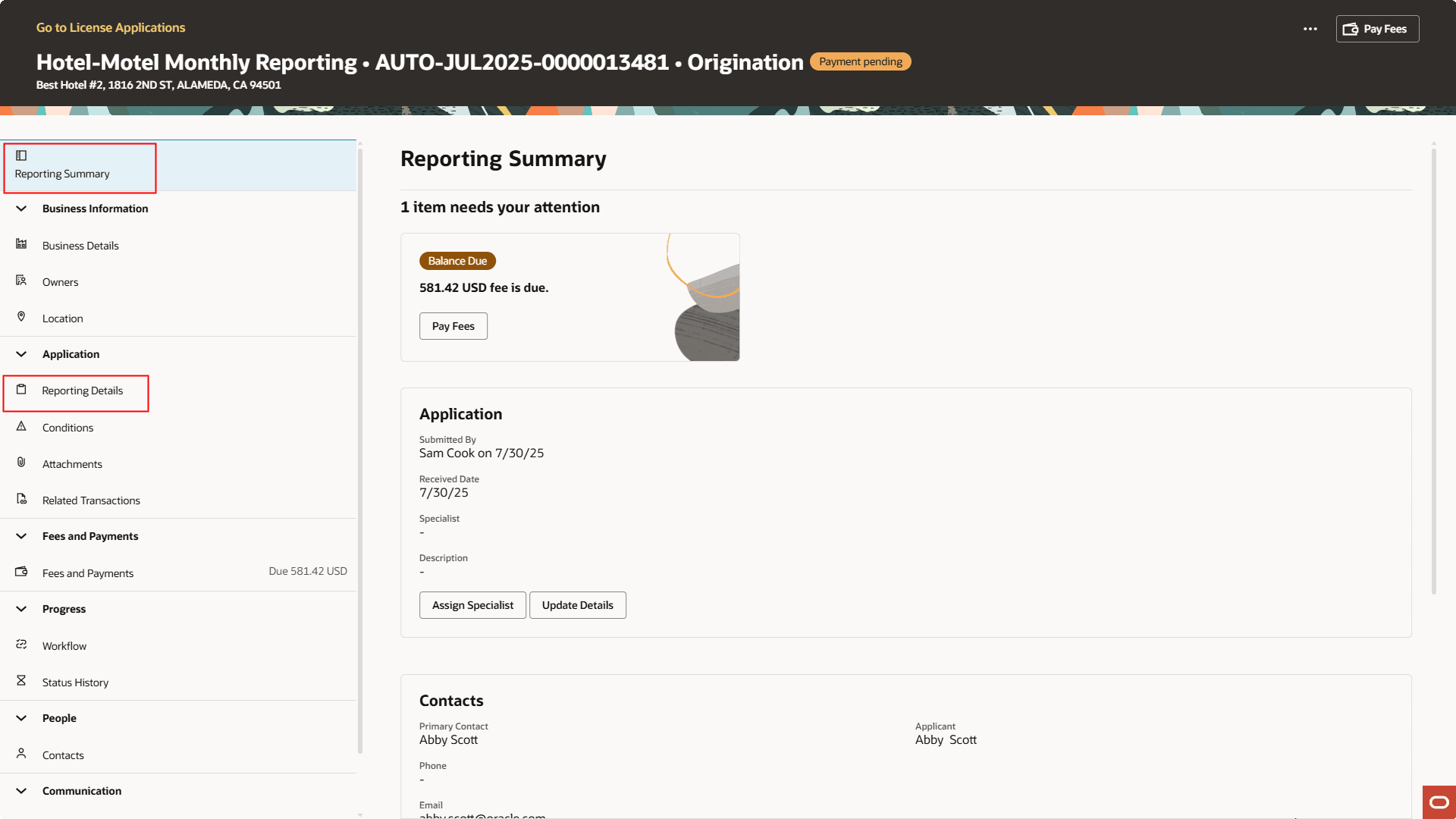The height and width of the screenshot is (819, 1456).
Task: Collapse the Application section chevron
Action: (21, 354)
